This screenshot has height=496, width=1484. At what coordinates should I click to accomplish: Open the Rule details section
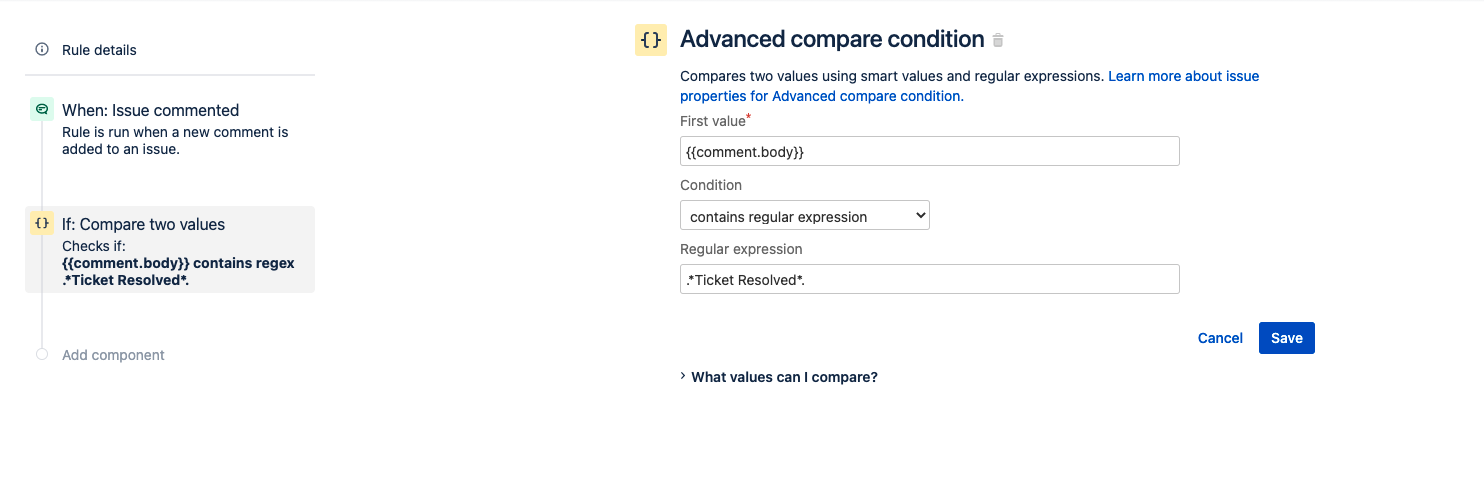click(99, 50)
